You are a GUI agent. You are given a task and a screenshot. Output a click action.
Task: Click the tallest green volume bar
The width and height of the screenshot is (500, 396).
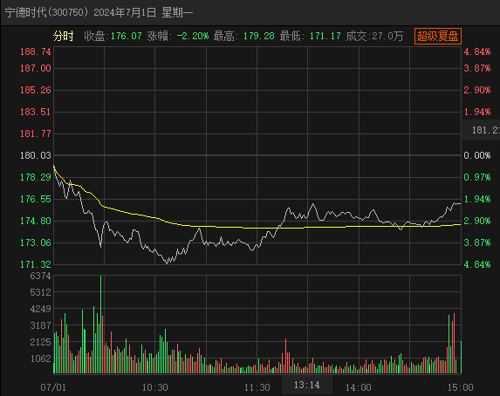pos(100,324)
